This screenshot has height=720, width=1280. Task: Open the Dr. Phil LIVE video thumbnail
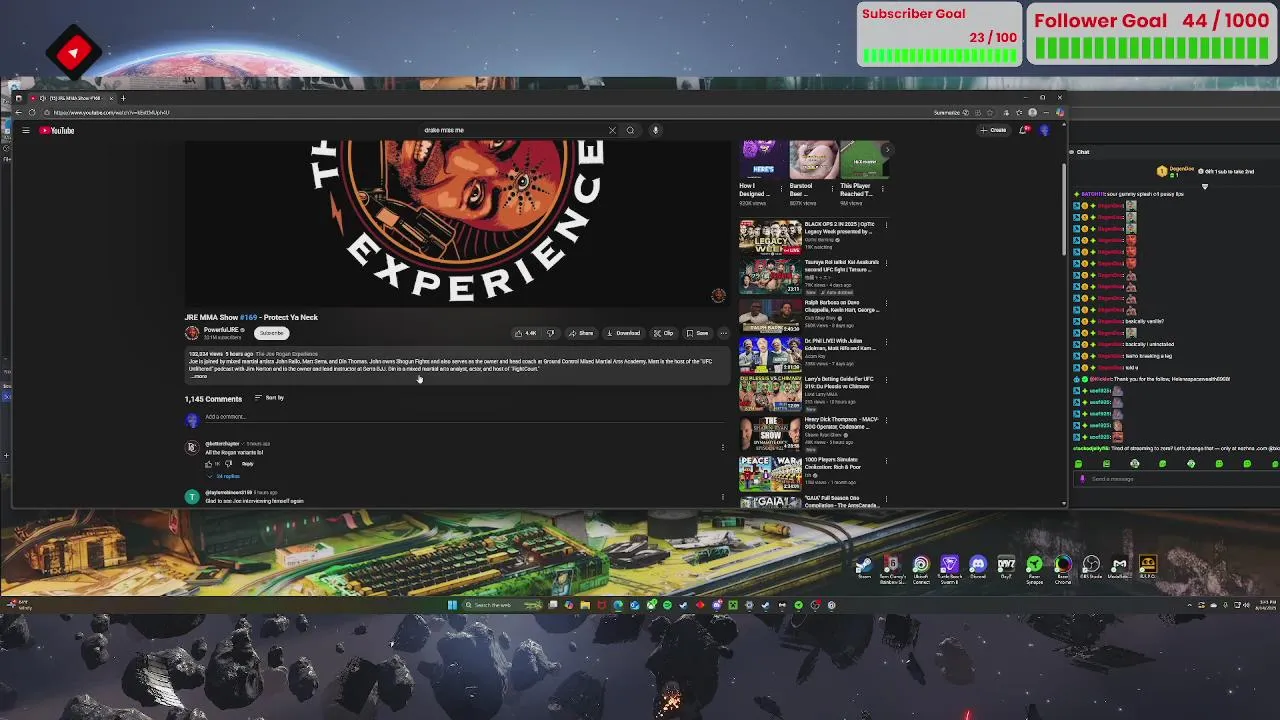(x=770, y=354)
